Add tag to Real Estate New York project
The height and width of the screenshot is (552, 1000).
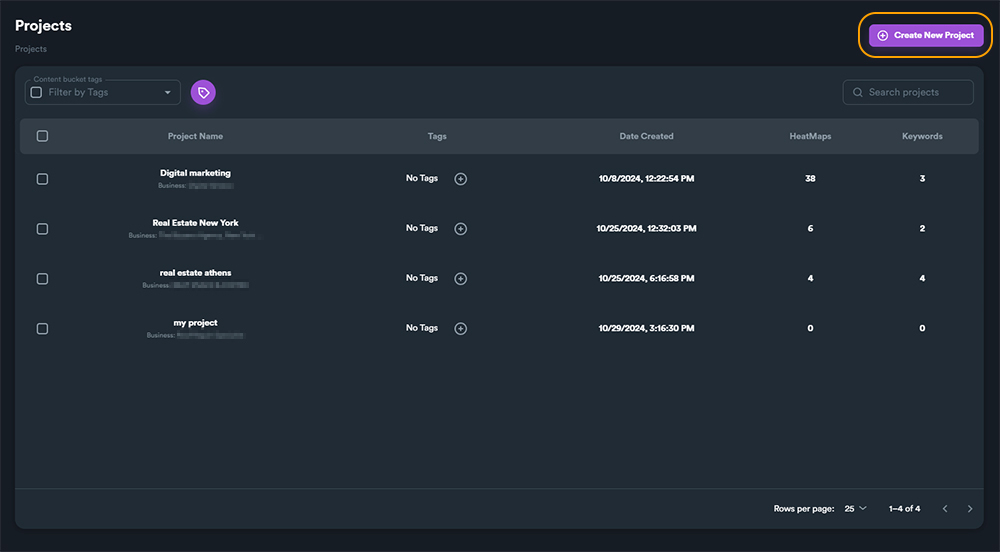(x=460, y=229)
